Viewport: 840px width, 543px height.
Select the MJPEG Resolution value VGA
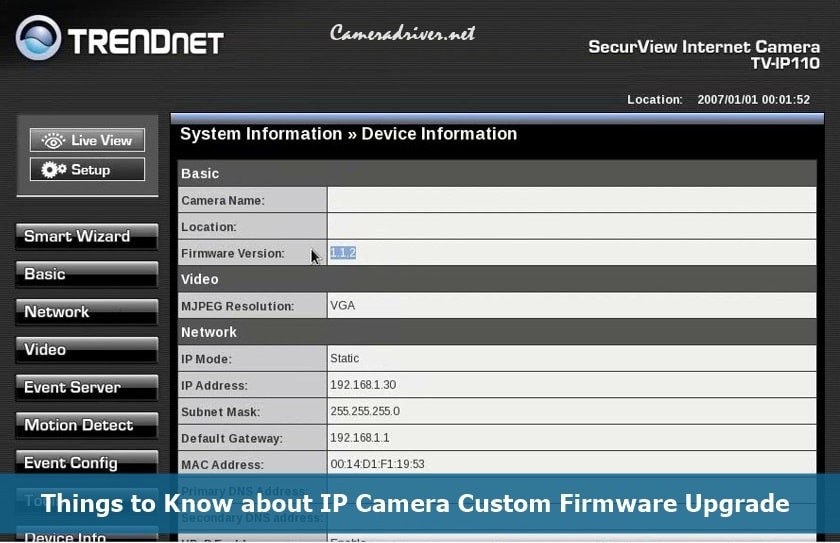pos(342,305)
